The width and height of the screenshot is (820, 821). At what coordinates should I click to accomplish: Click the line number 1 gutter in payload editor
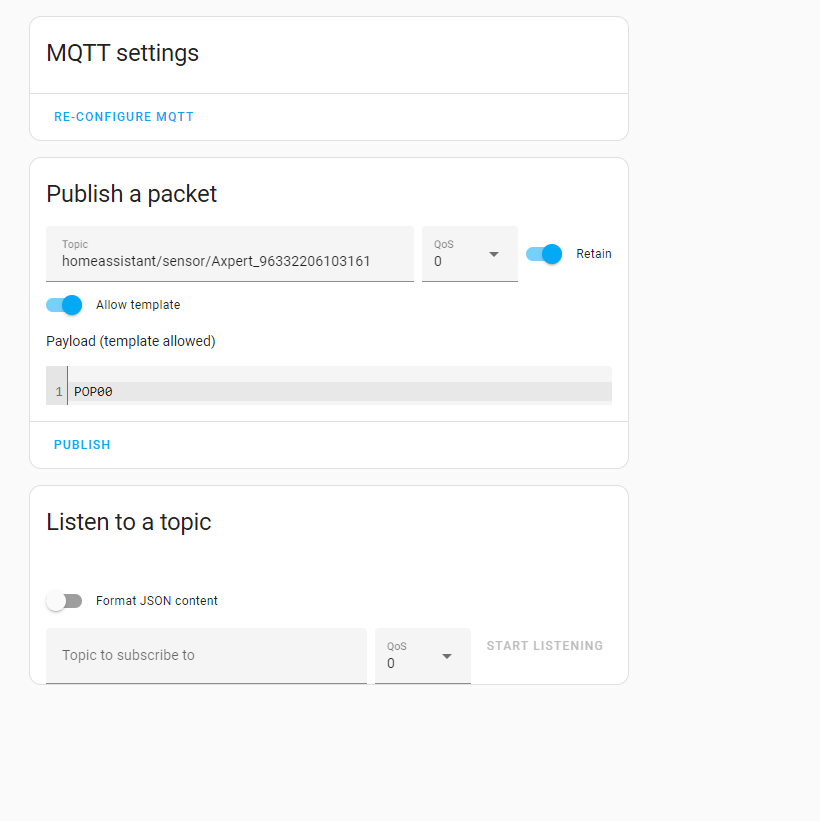pyautogui.click(x=57, y=391)
